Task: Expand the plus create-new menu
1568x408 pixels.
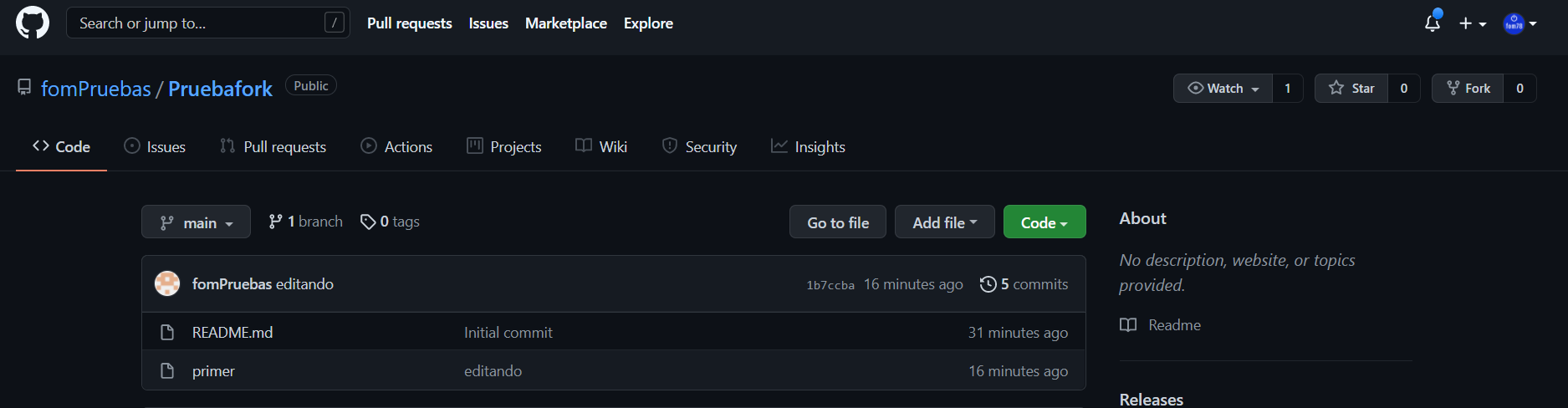Action: [x=1473, y=23]
